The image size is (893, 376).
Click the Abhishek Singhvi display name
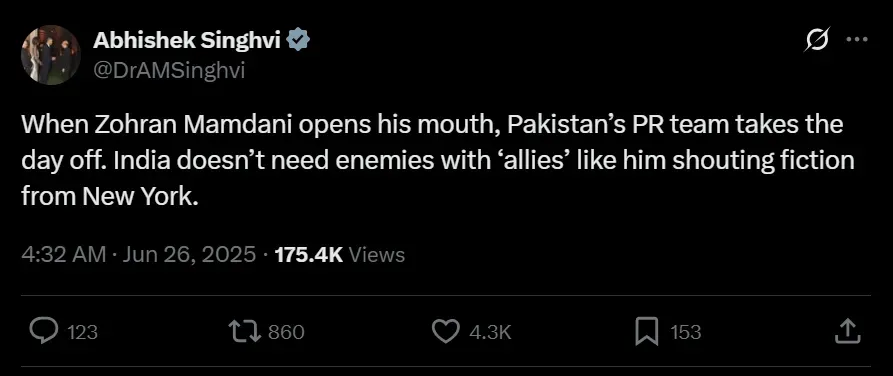pyautogui.click(x=187, y=40)
